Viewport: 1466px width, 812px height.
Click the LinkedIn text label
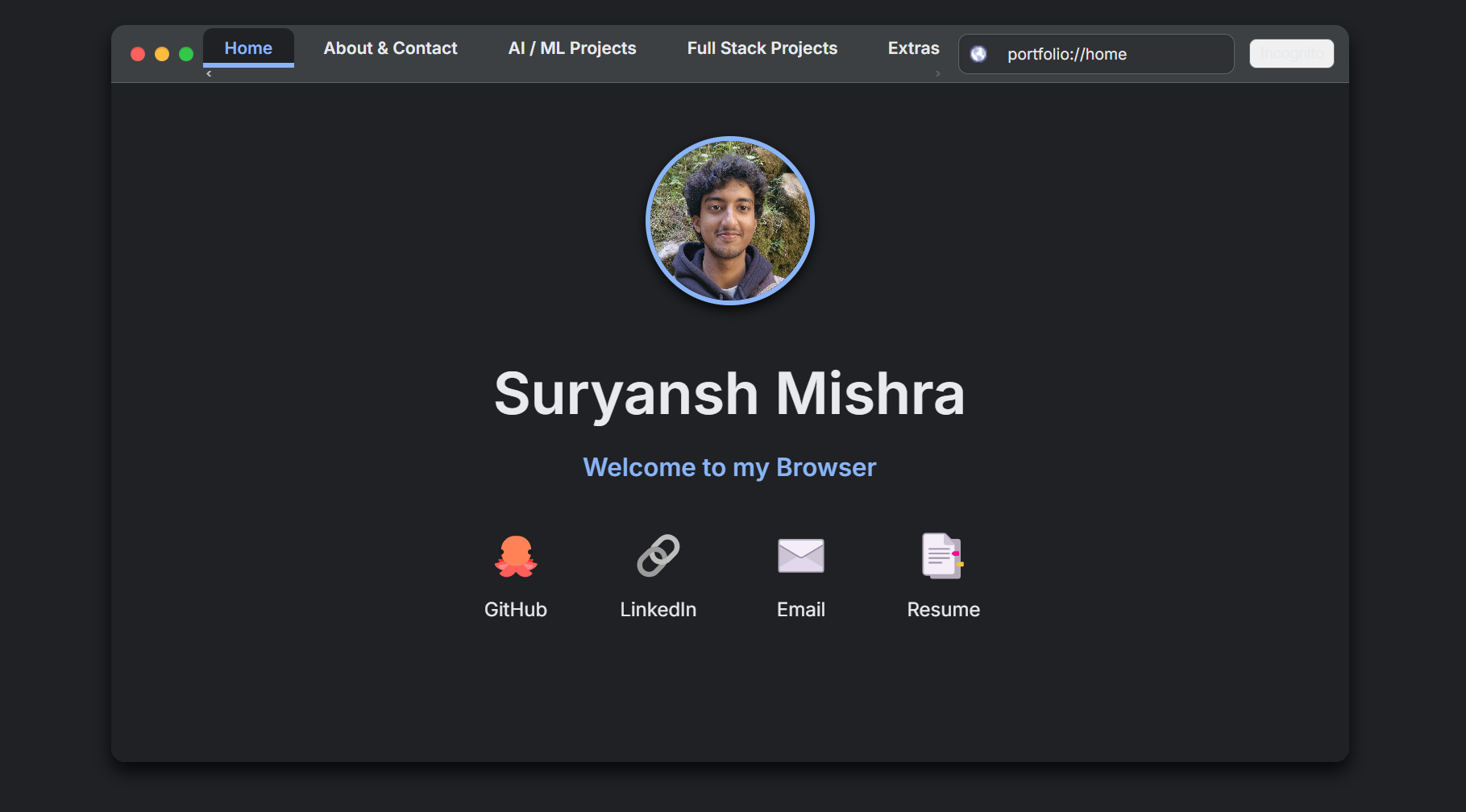coord(658,610)
